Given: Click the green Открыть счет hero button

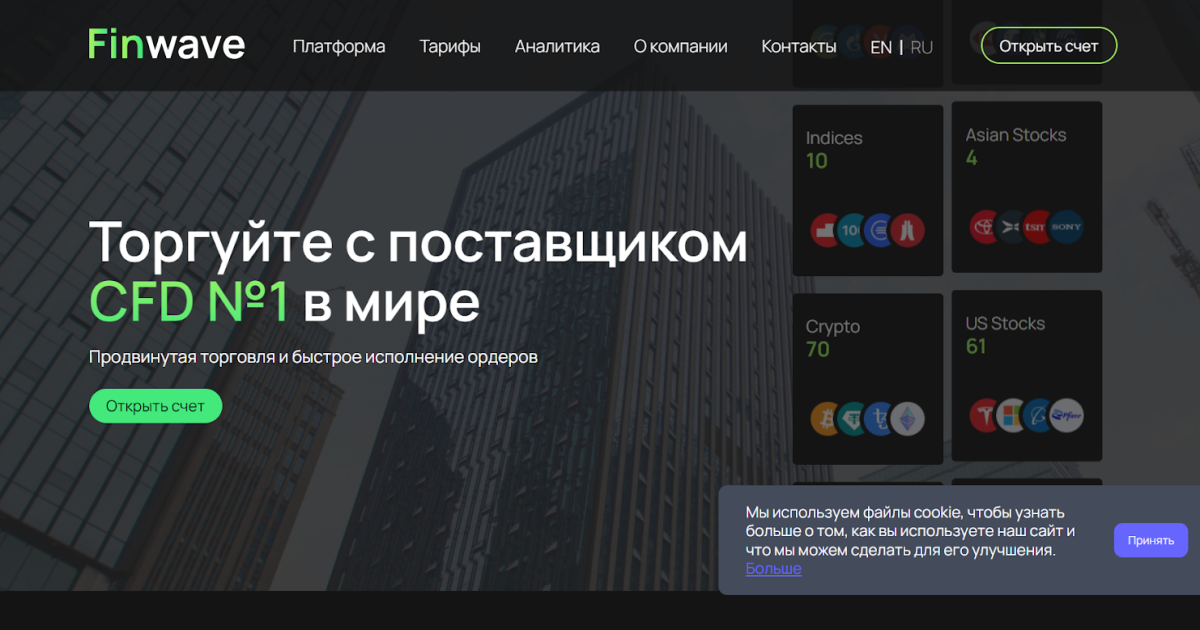Looking at the screenshot, I should point(155,406).
